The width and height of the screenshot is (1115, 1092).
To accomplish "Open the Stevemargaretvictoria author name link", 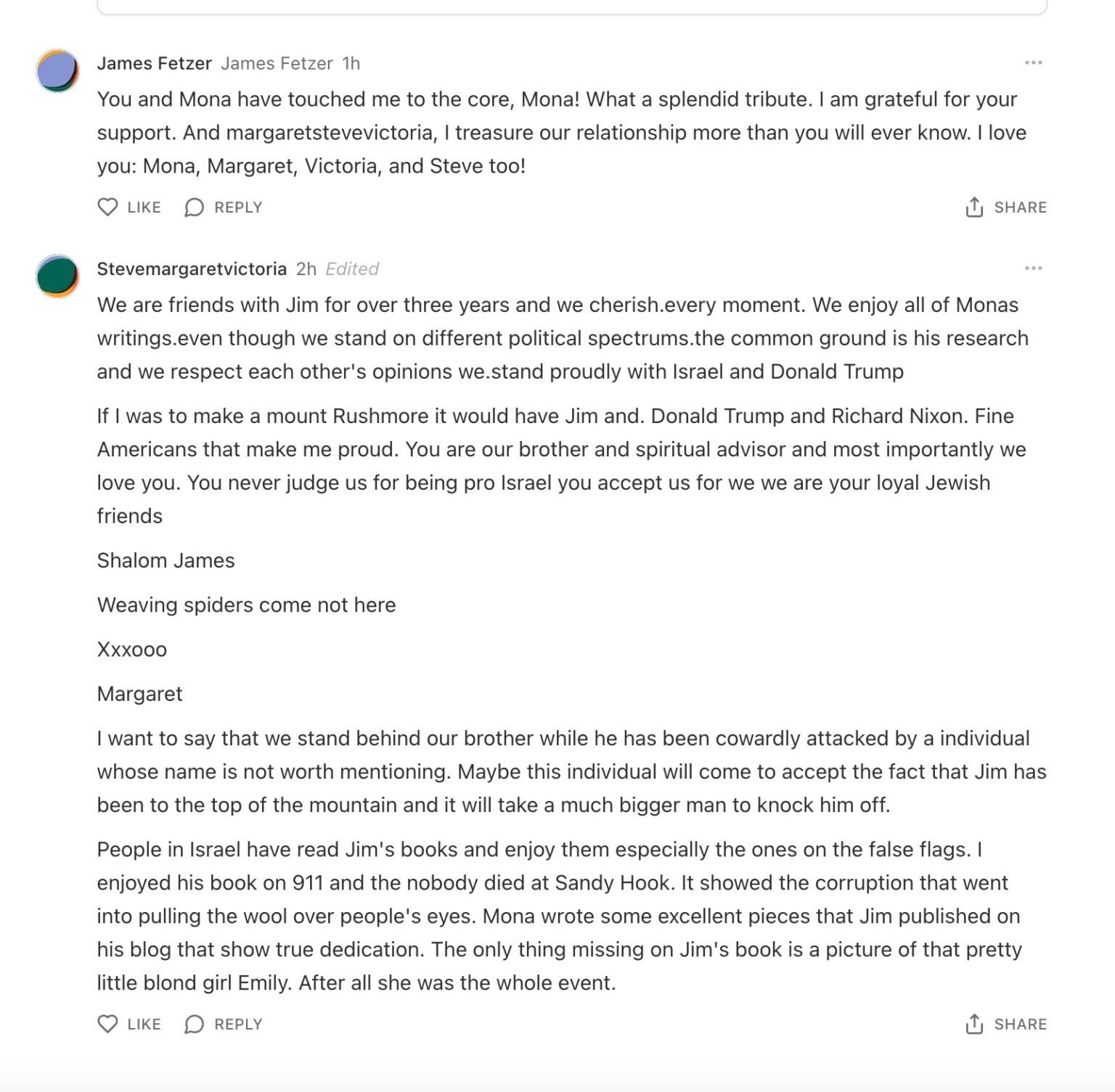I will point(192,269).
